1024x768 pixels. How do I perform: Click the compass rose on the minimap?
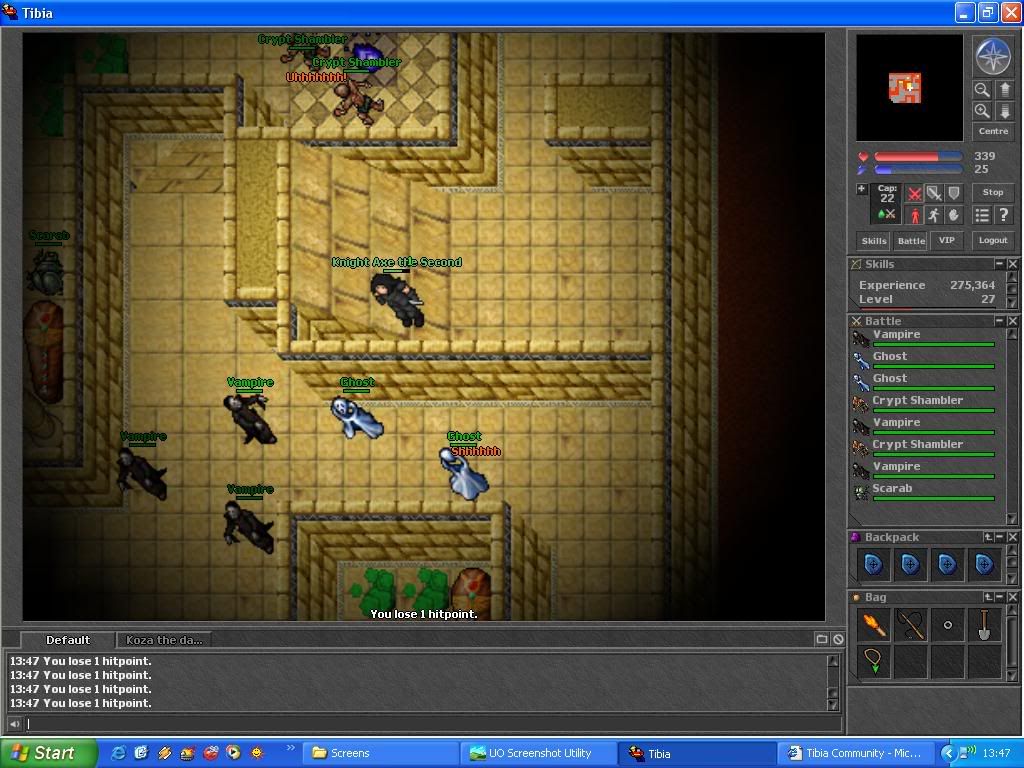point(993,56)
